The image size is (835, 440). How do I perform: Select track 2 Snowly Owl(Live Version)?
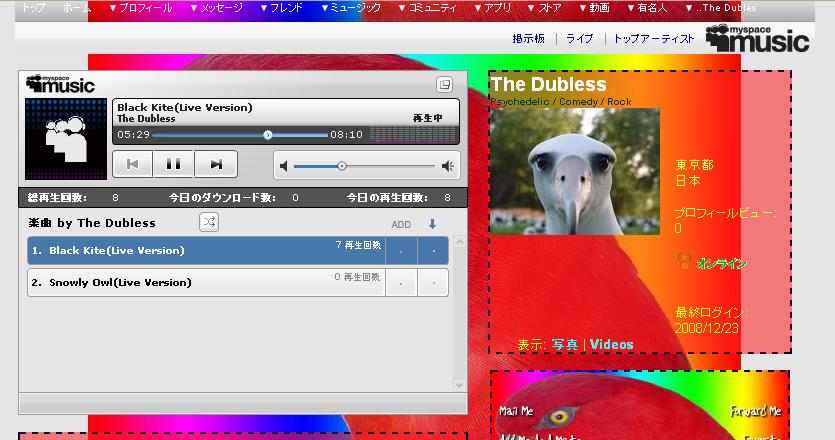coord(206,282)
